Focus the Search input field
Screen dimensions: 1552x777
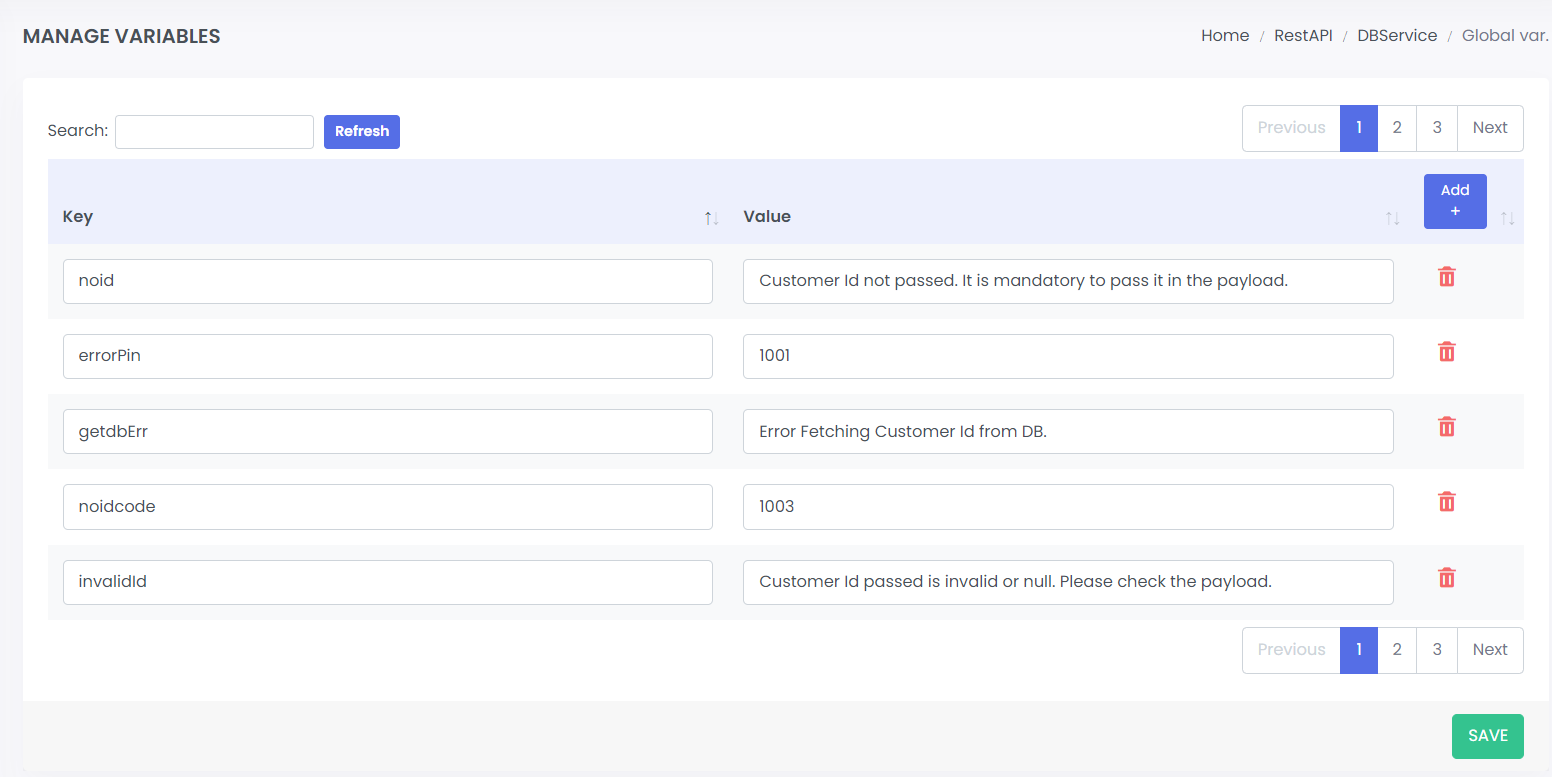coord(214,132)
